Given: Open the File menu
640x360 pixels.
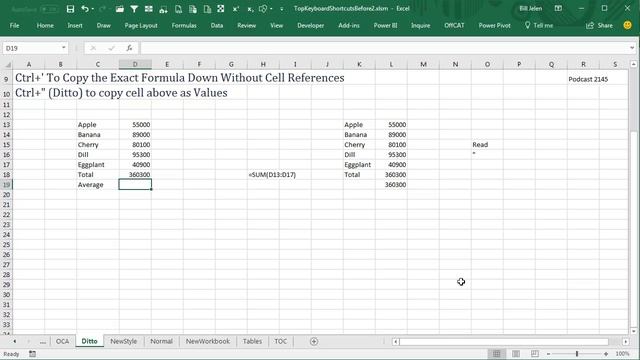Looking at the screenshot, I should pyautogui.click(x=14, y=25).
